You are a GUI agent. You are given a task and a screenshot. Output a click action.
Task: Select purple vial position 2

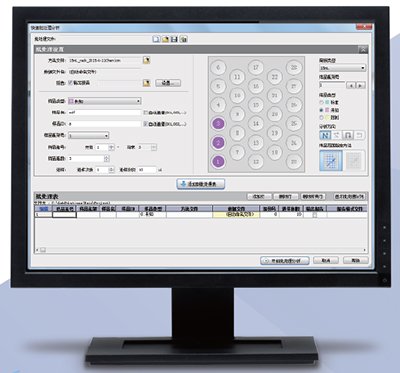click(x=218, y=143)
